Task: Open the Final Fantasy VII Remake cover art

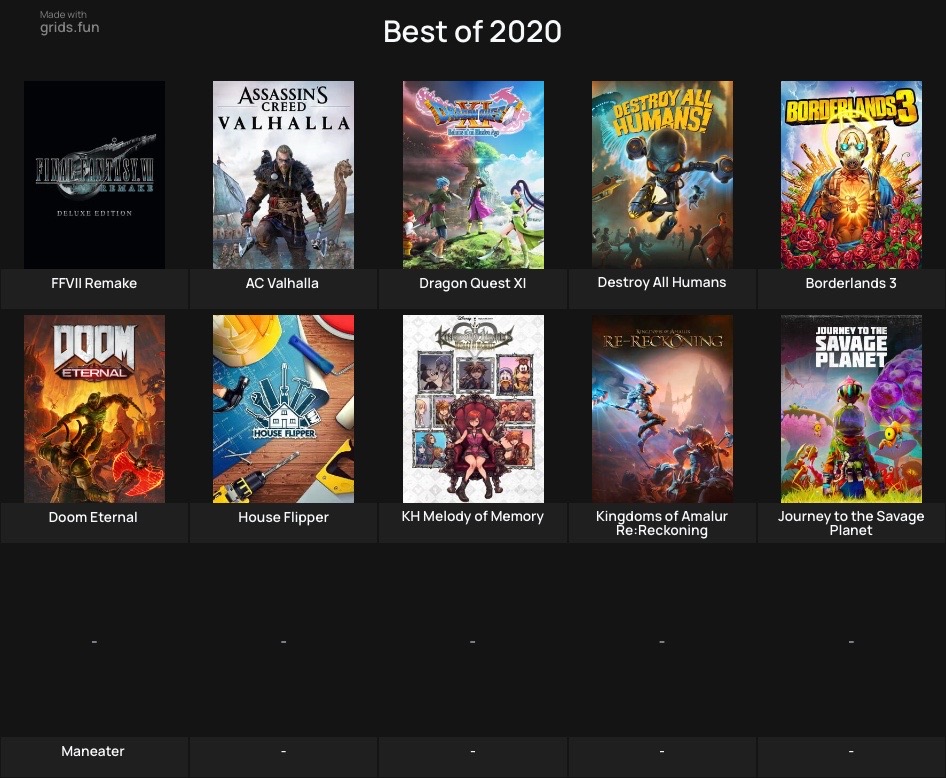Action: tap(94, 175)
